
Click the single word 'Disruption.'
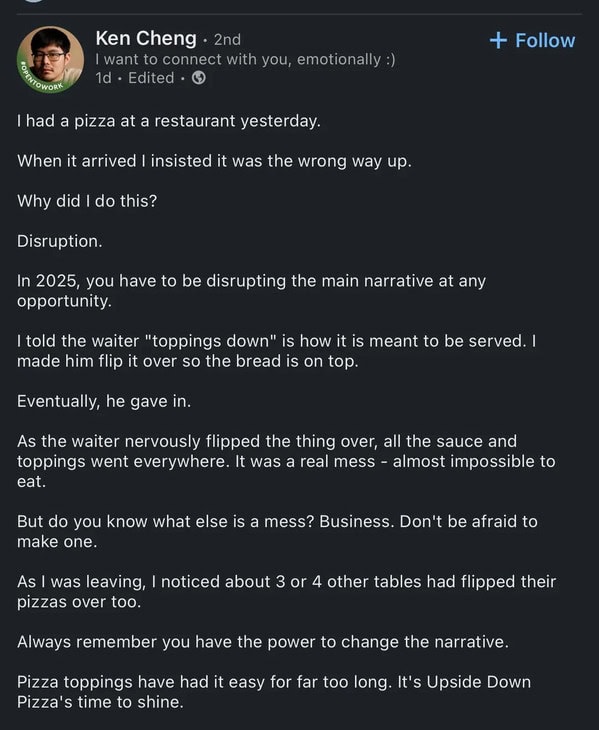[59, 241]
